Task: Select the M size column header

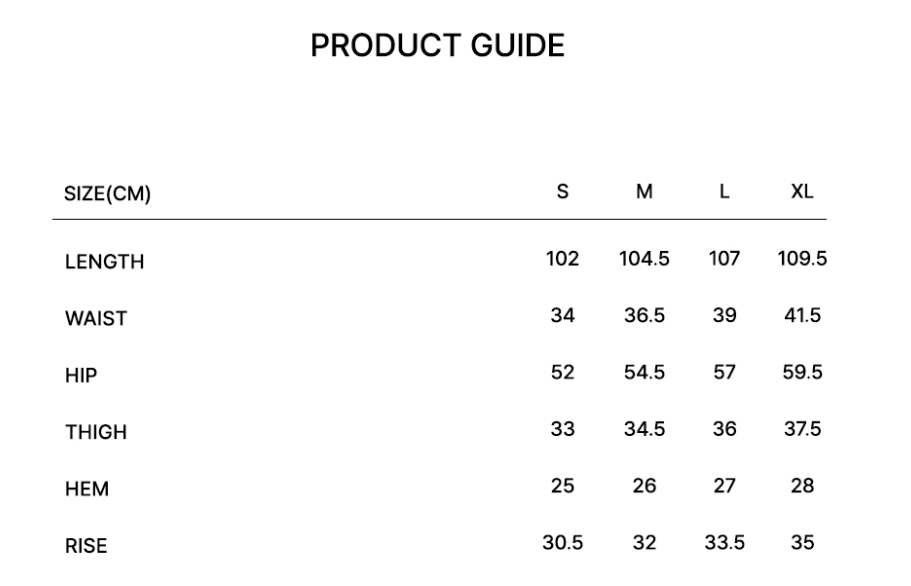Action: click(x=644, y=193)
